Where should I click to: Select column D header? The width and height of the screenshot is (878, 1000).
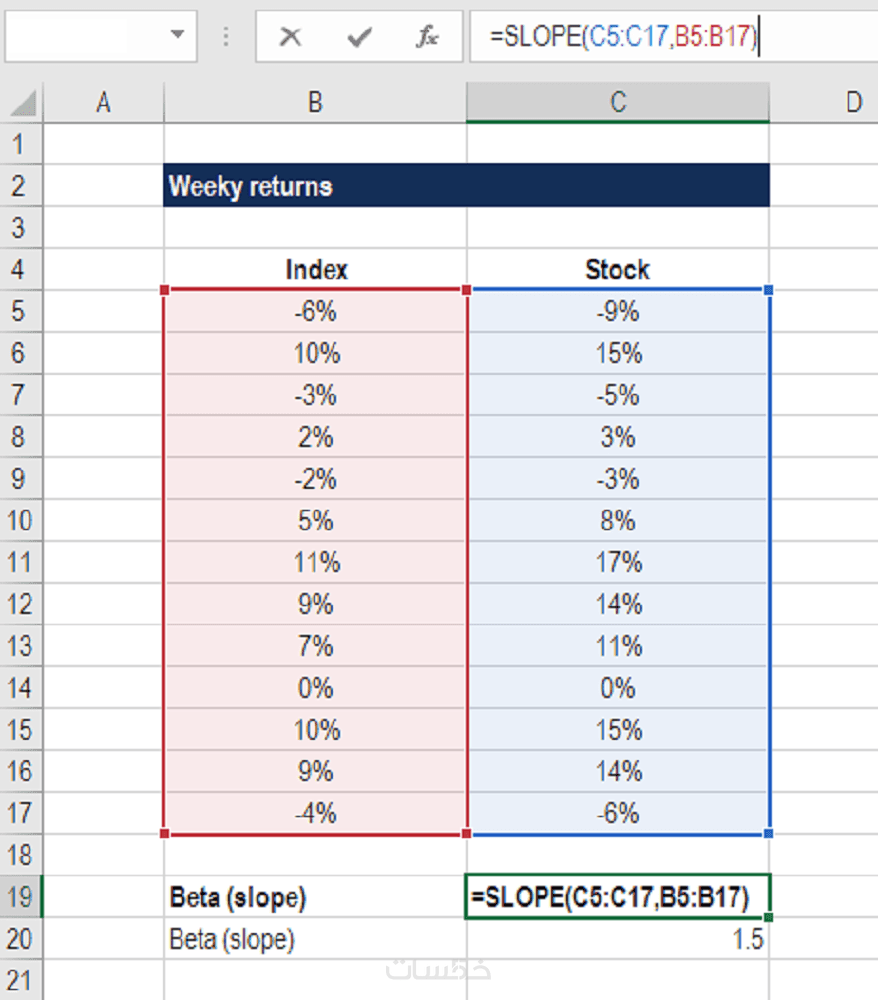point(852,102)
